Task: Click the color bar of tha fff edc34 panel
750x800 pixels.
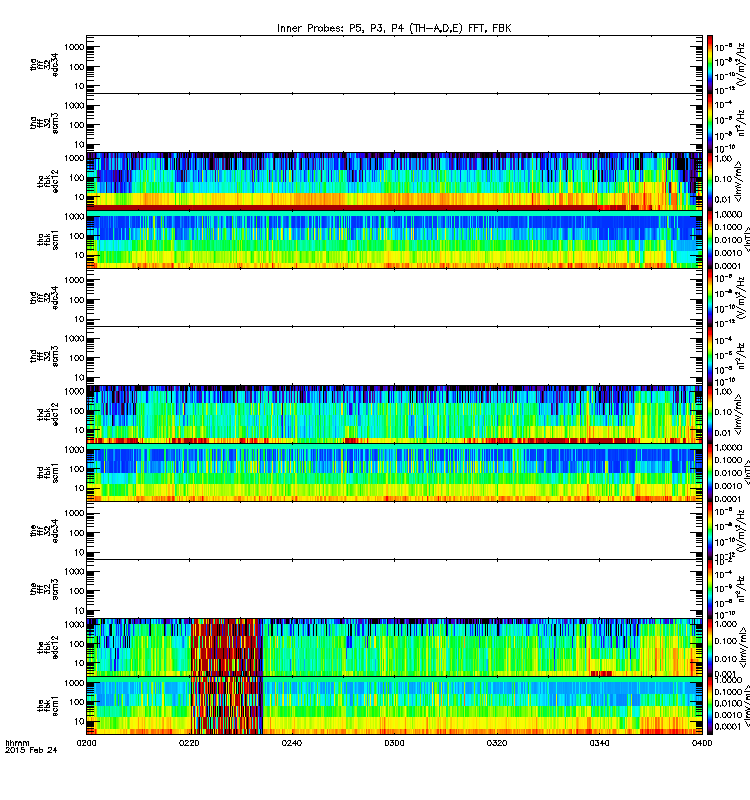Action: pyautogui.click(x=710, y=64)
